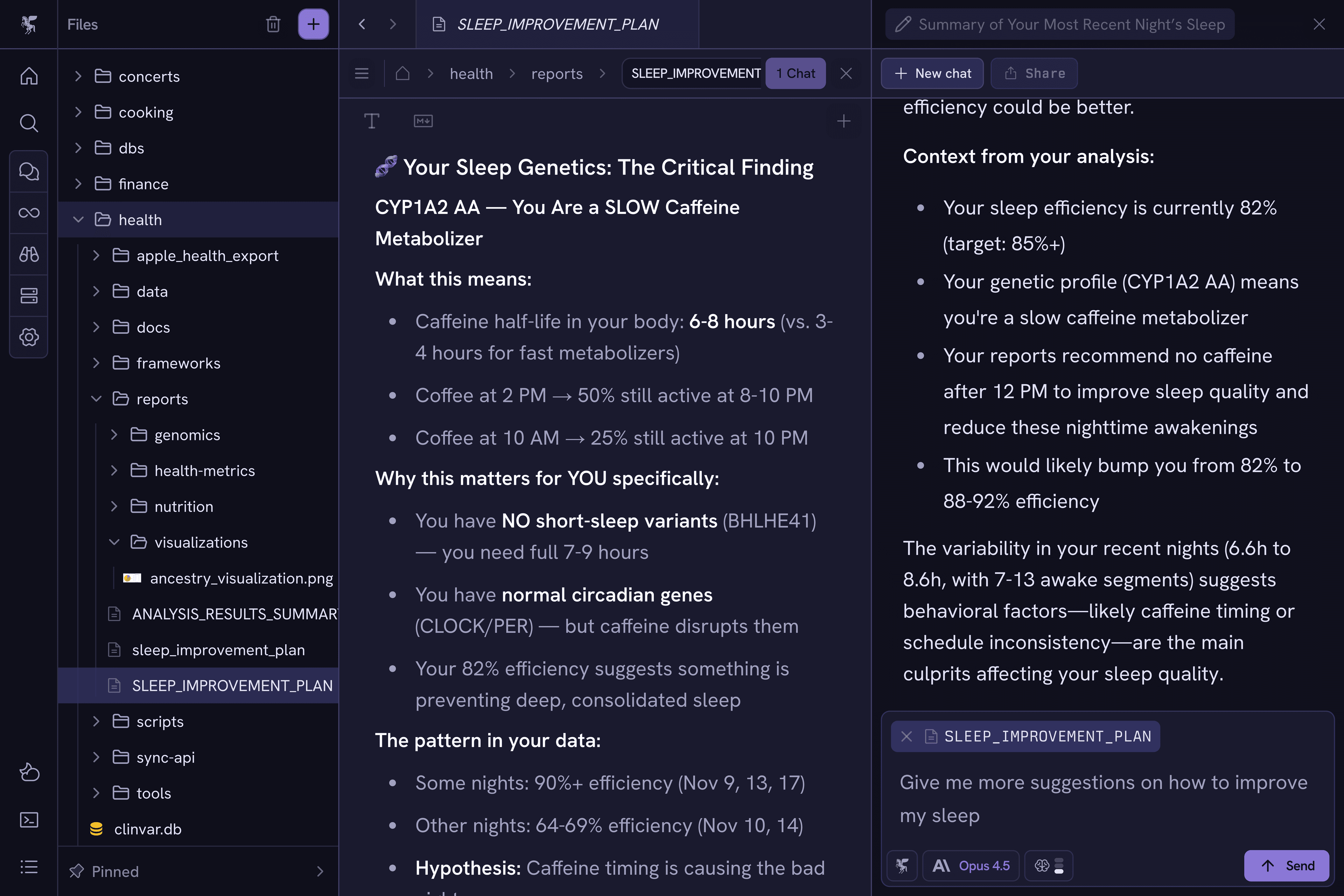Open the binoculars explore icon
1344x896 pixels.
pyautogui.click(x=29, y=254)
